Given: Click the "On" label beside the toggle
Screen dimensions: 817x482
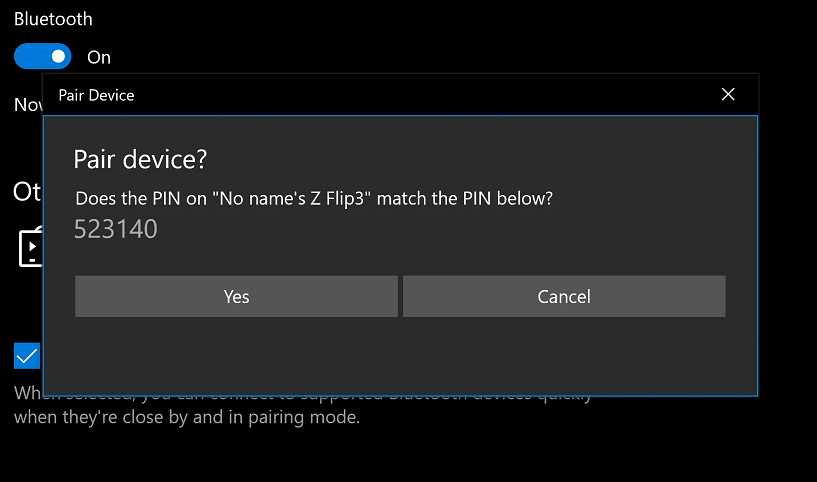Looking at the screenshot, I should 99,57.
